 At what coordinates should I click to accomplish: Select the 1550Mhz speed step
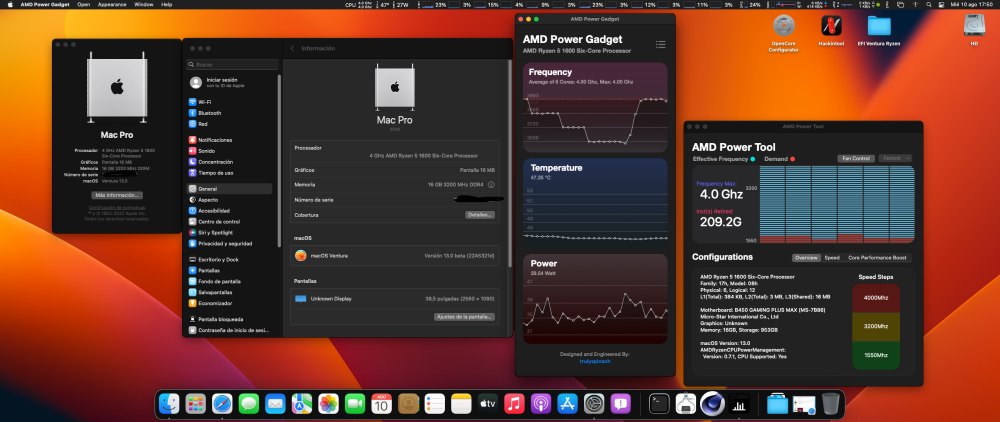[876, 355]
